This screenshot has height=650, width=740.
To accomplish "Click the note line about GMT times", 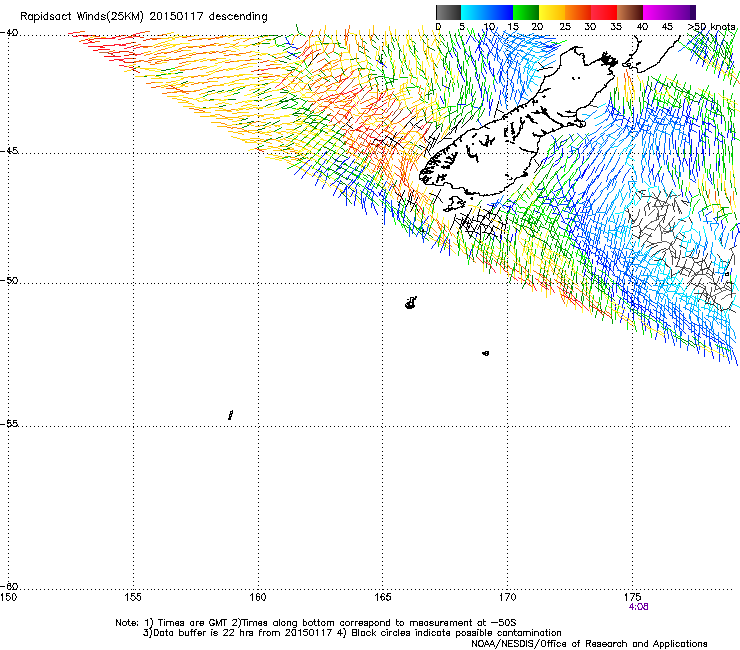I will pyautogui.click(x=316, y=623).
